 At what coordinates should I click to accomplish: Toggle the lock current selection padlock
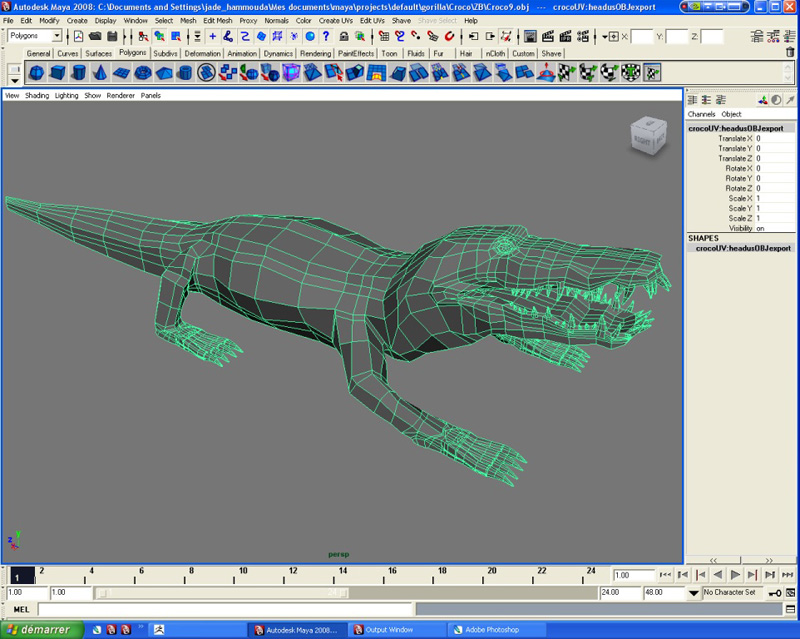coord(344,36)
